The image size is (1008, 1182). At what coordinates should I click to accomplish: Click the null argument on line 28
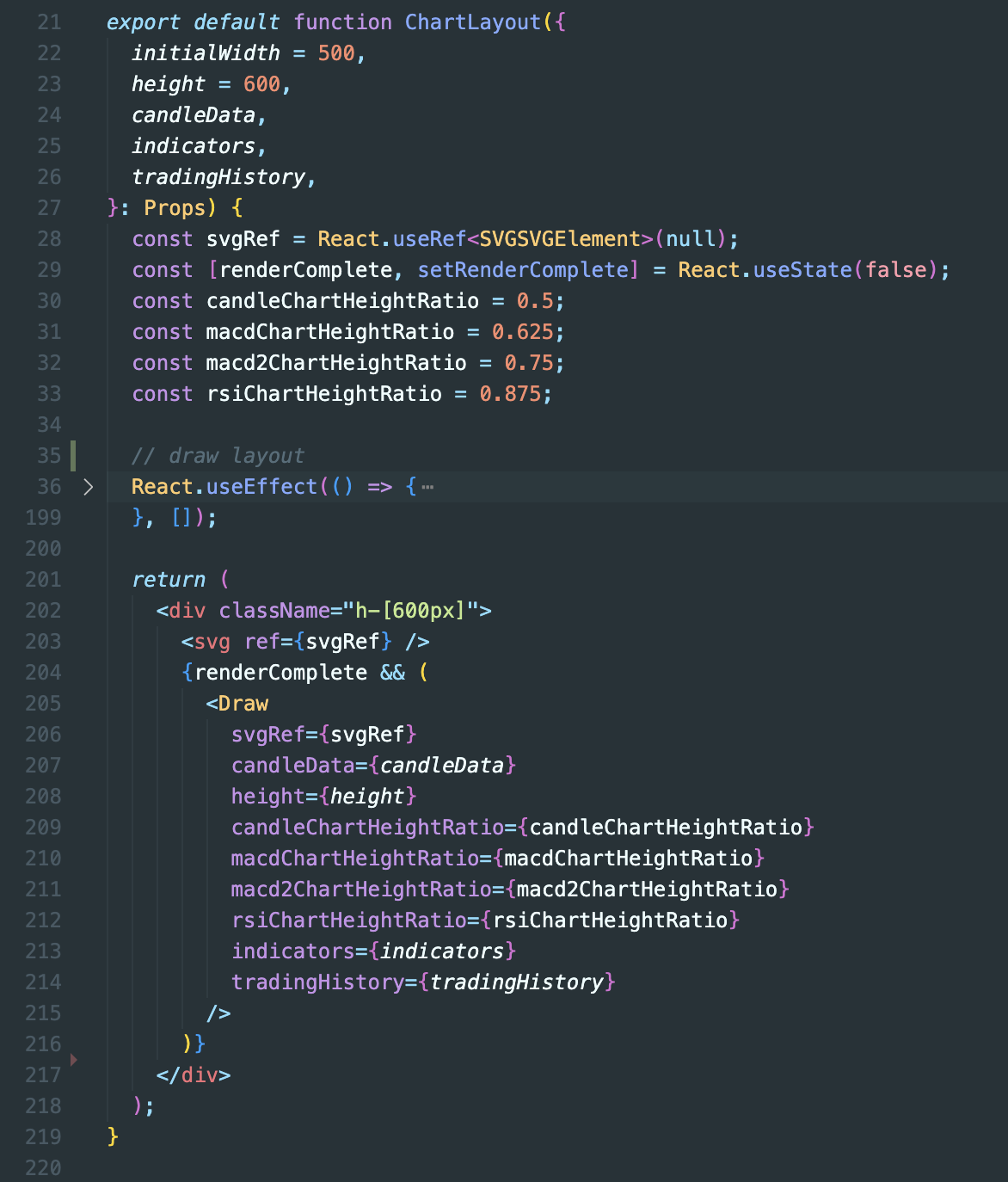coord(691,239)
